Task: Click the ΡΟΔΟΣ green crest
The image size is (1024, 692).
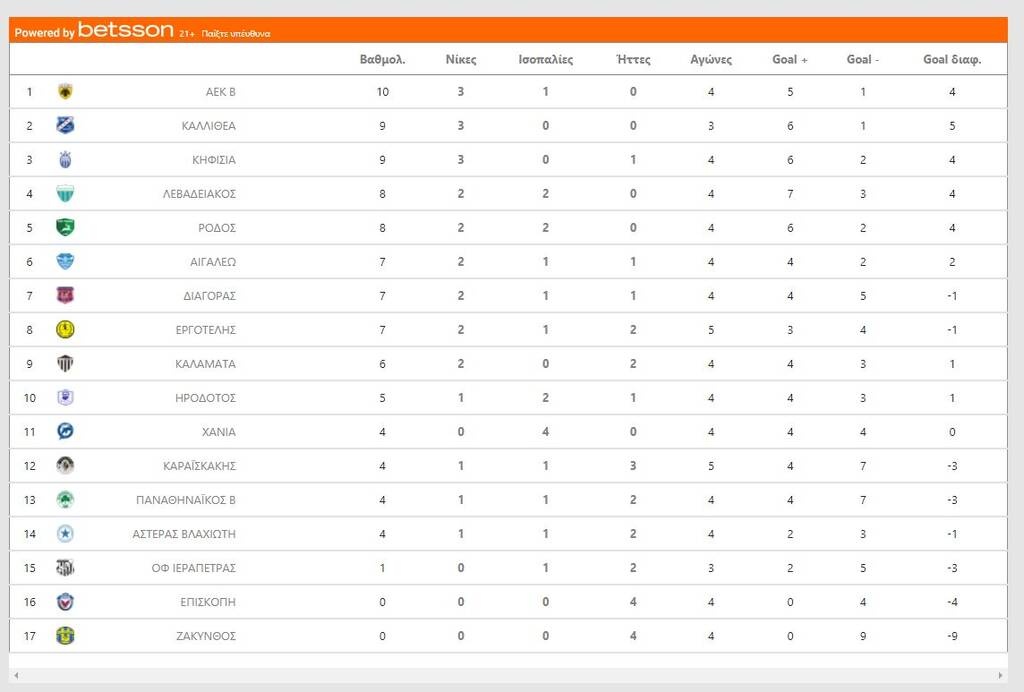Action: click(x=65, y=227)
